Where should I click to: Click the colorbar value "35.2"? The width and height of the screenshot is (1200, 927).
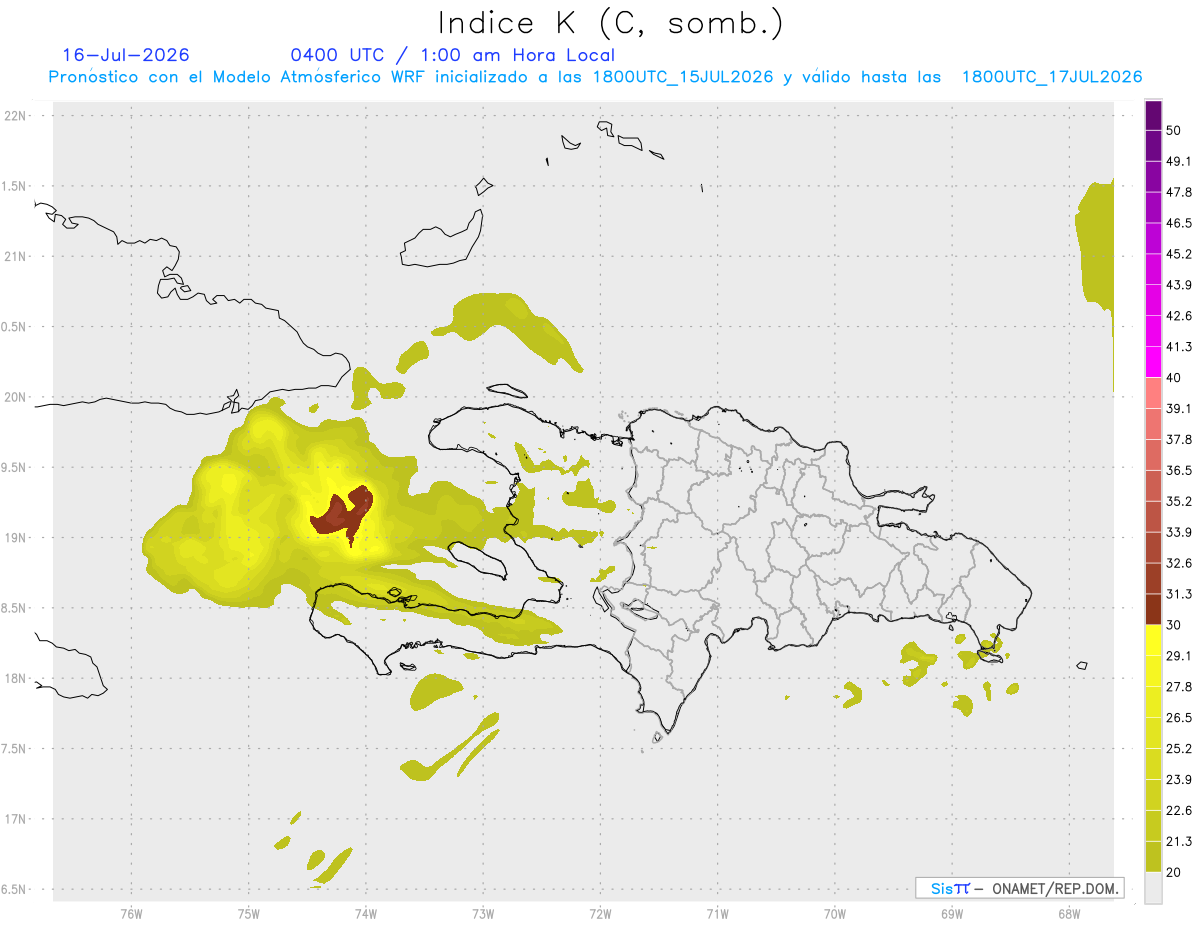1180,502
